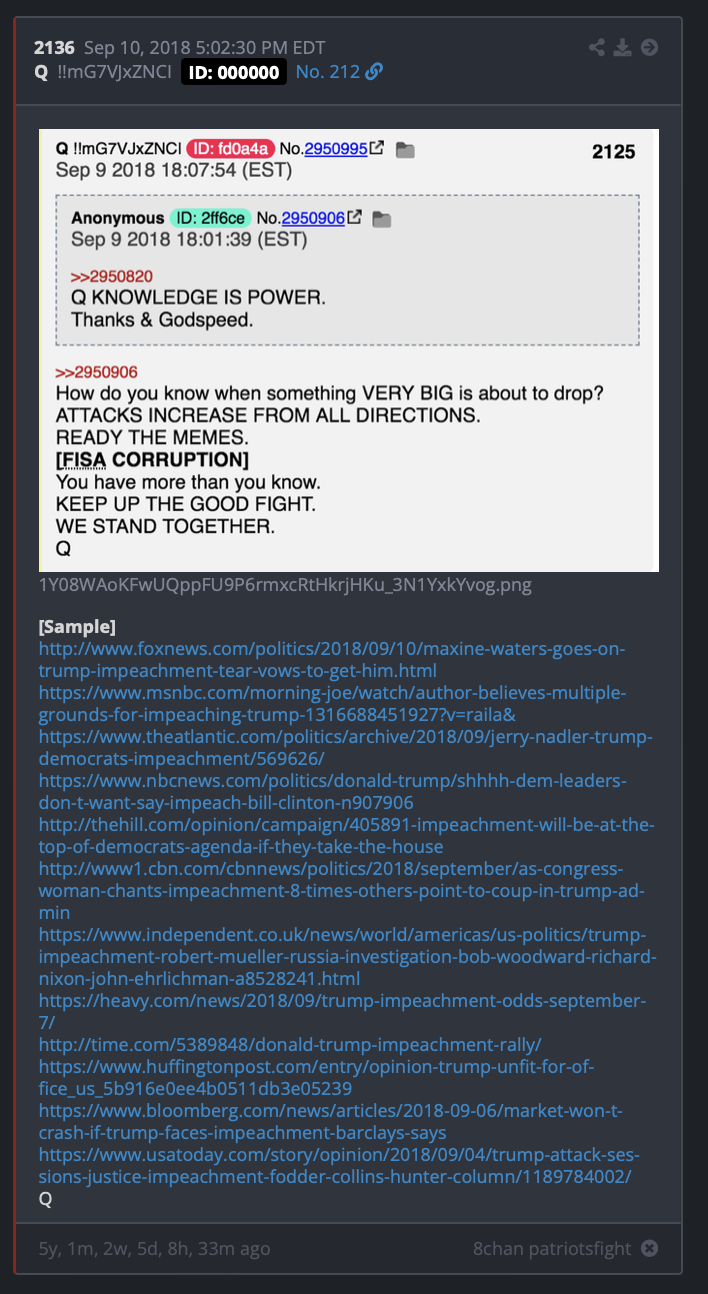Click folder icon beside Q post 2950995

pos(405,150)
